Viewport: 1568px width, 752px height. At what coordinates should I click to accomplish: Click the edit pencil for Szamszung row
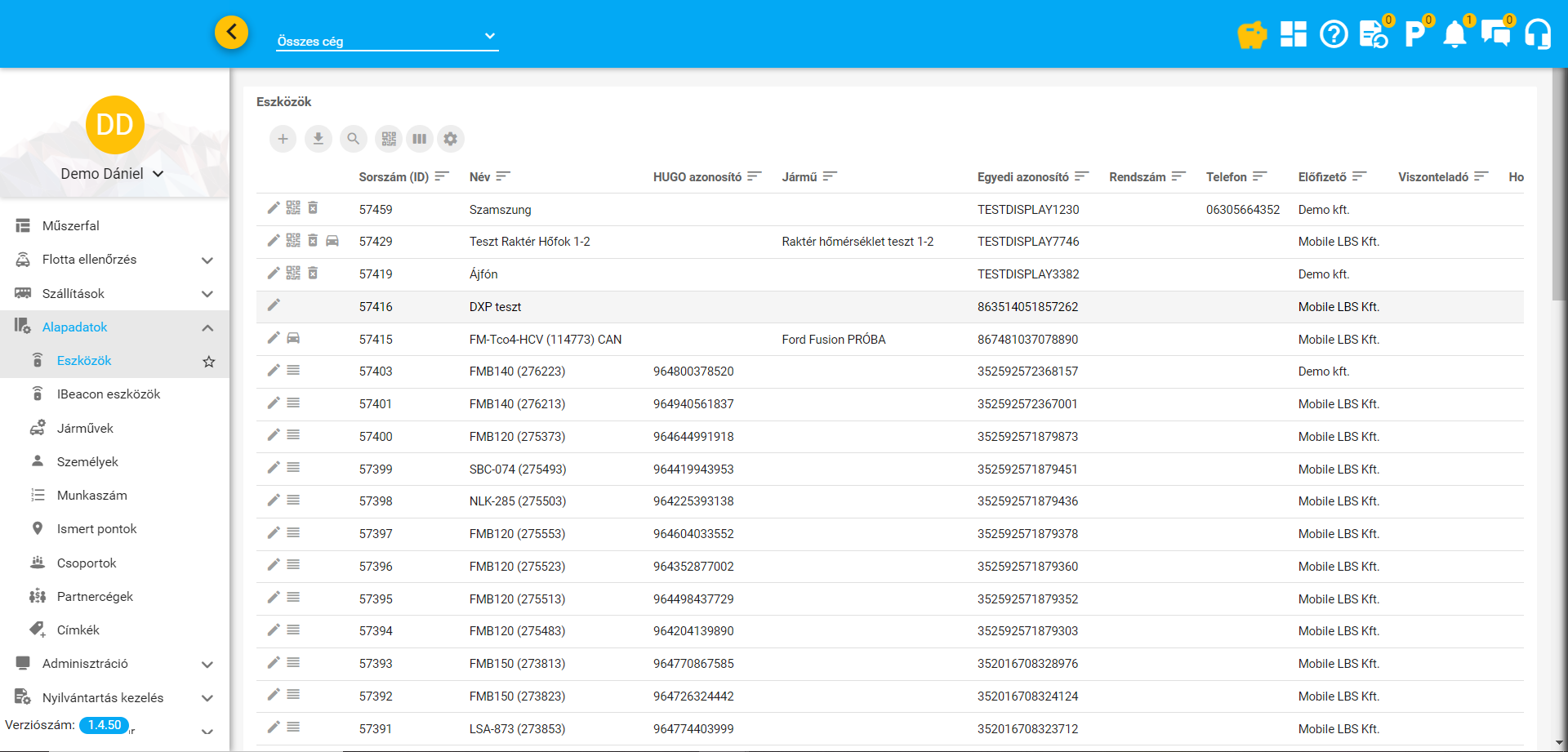click(x=274, y=208)
